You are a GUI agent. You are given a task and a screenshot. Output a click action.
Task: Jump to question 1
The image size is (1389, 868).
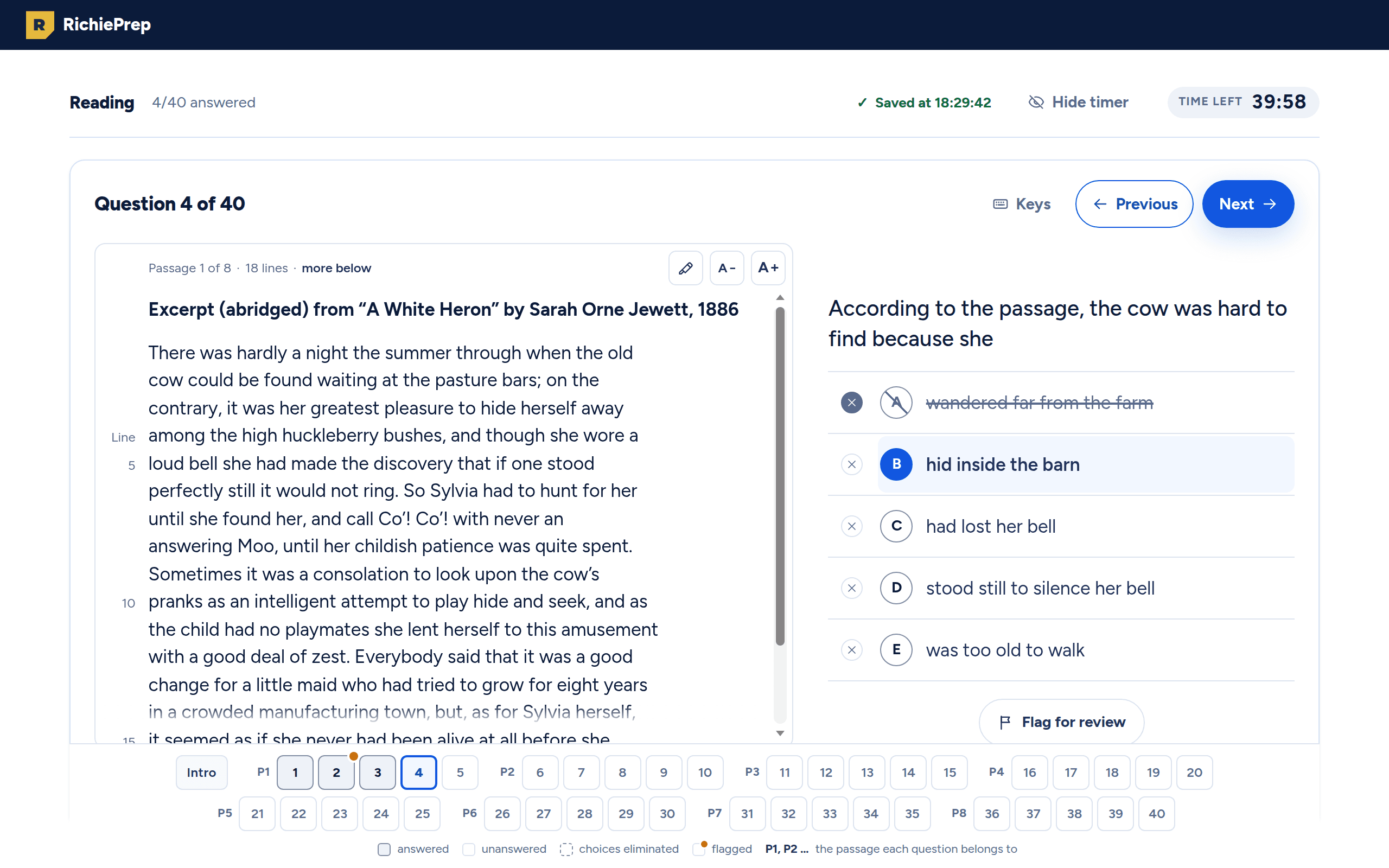pyautogui.click(x=295, y=772)
